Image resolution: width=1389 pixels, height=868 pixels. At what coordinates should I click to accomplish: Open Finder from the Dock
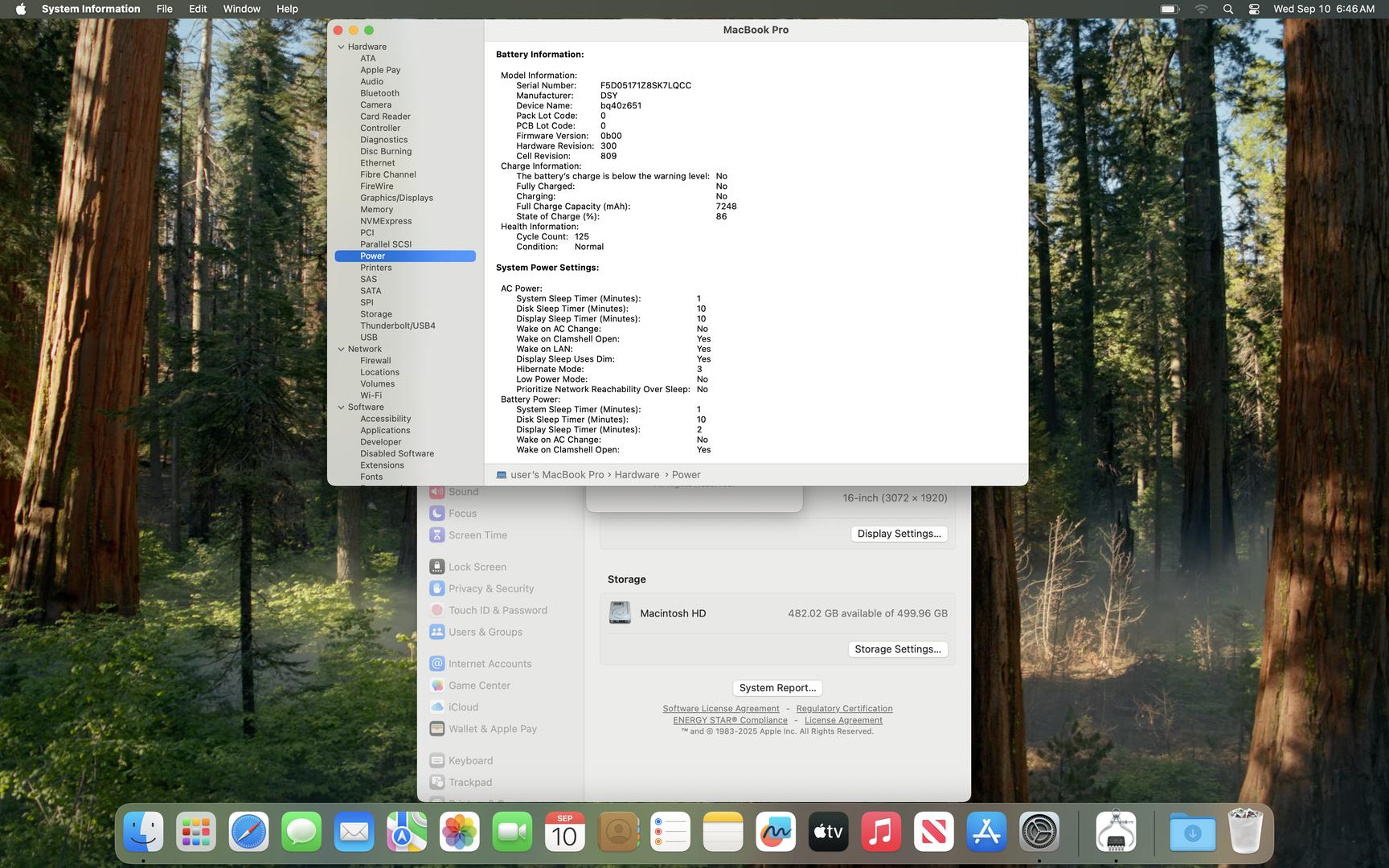(143, 832)
